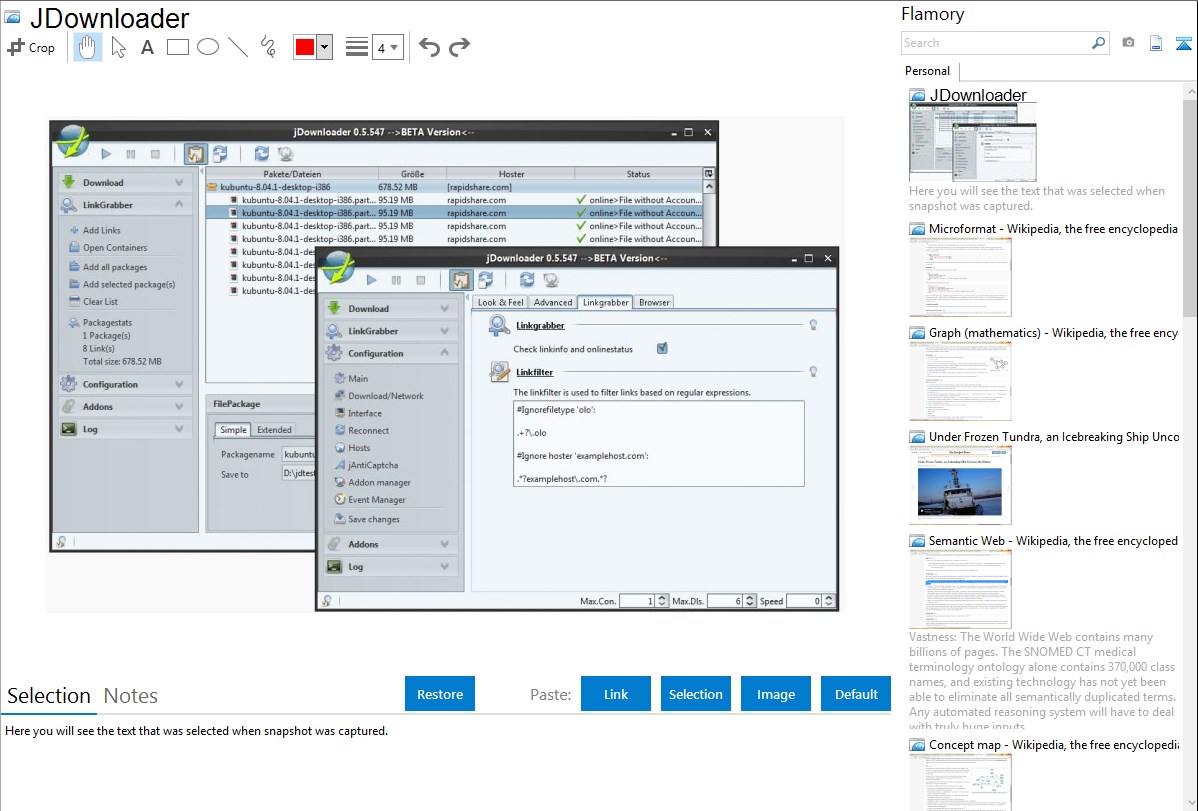Click the Paste Default button
Screen dimensions: 1198x811
[856, 694]
